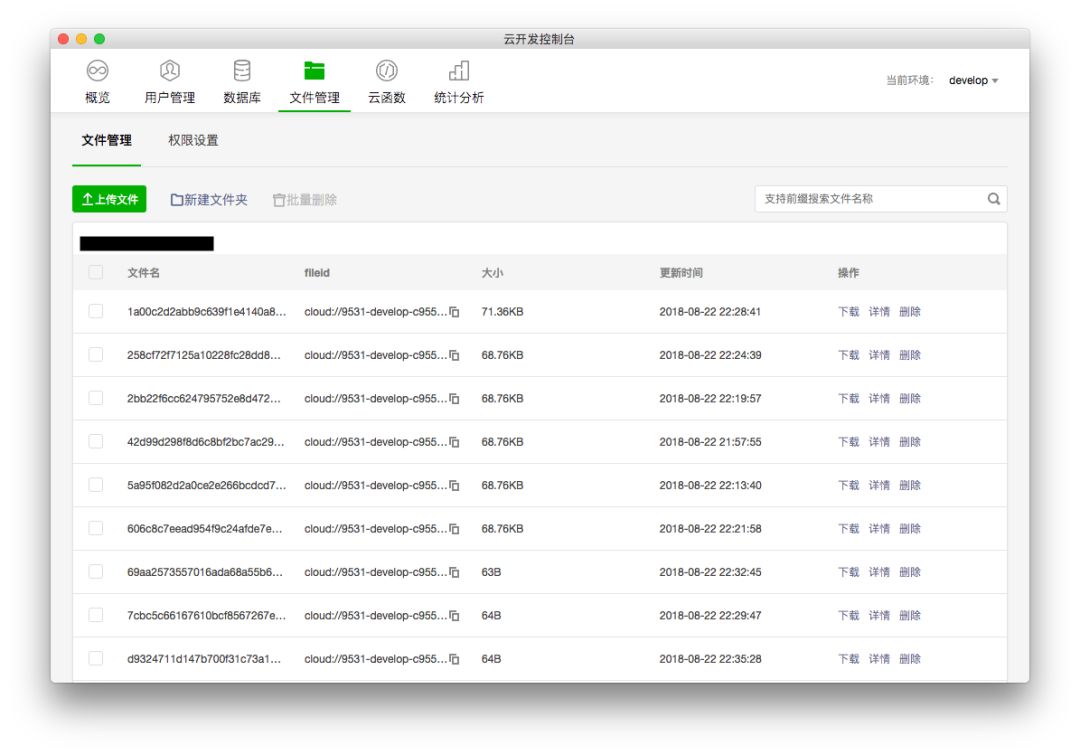Image resolution: width=1080 pixels, height=755 pixels.
Task: Copy fileid of file 7cbc5c66167610bcf8567267e
Action: 455,616
